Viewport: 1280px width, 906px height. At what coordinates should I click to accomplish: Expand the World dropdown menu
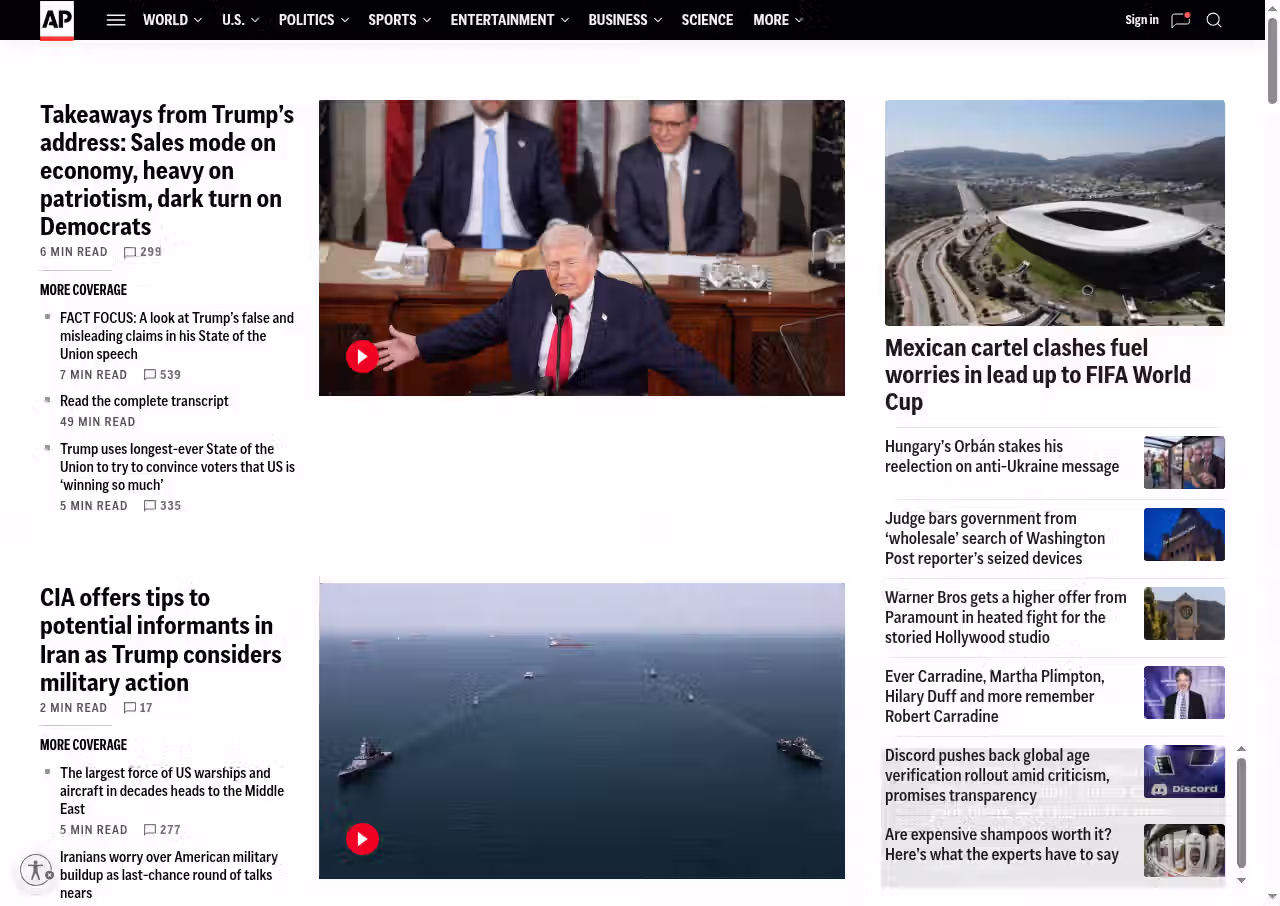[x=172, y=20]
